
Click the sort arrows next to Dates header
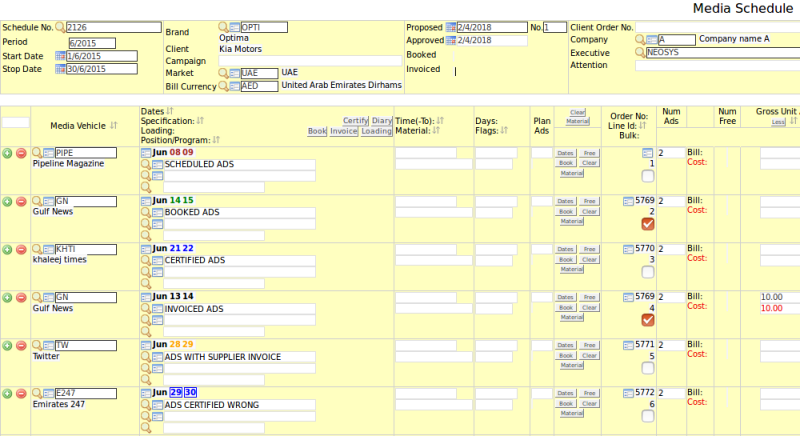pyautogui.click(x=170, y=111)
